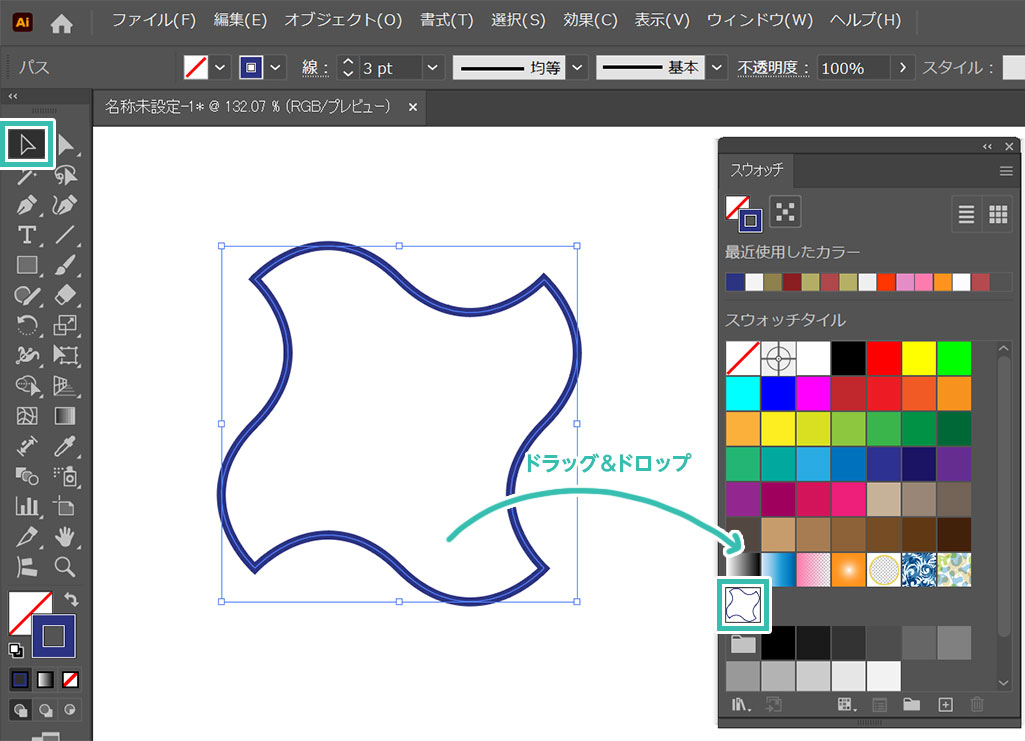Switch swatches panel to list view
1025x741 pixels.
pos(966,214)
